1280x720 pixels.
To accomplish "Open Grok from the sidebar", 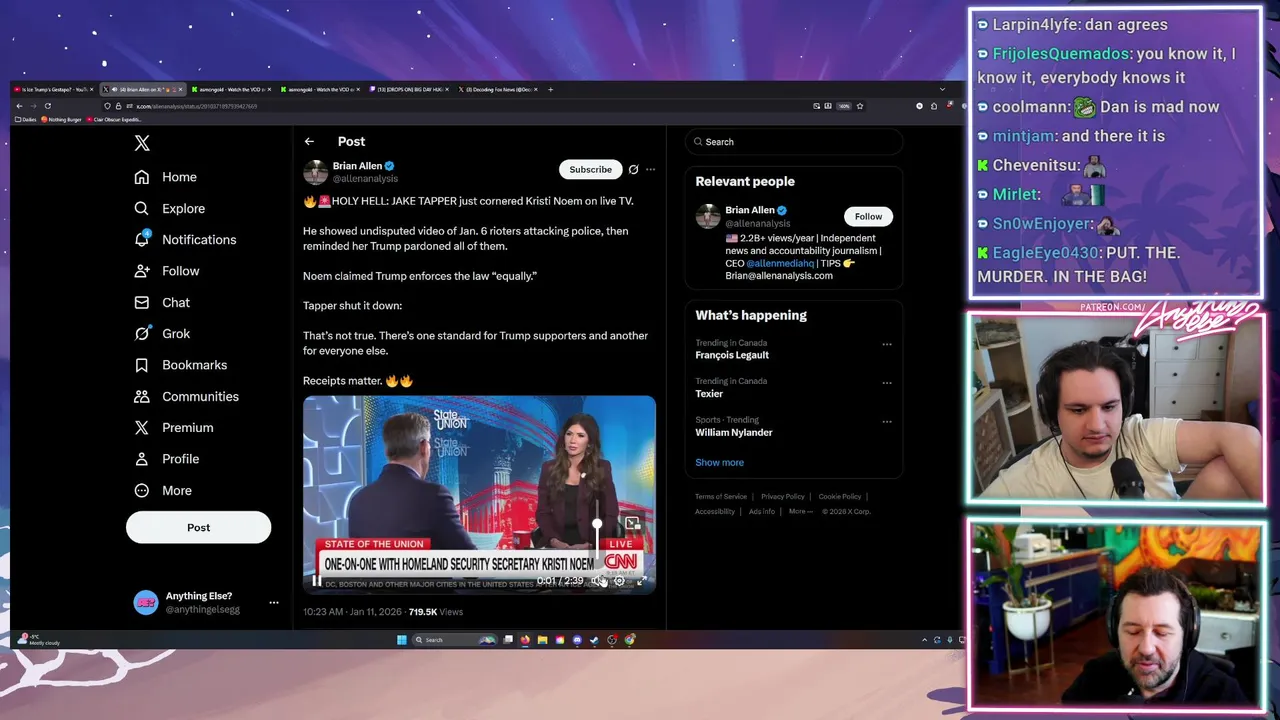I will pos(162,334).
